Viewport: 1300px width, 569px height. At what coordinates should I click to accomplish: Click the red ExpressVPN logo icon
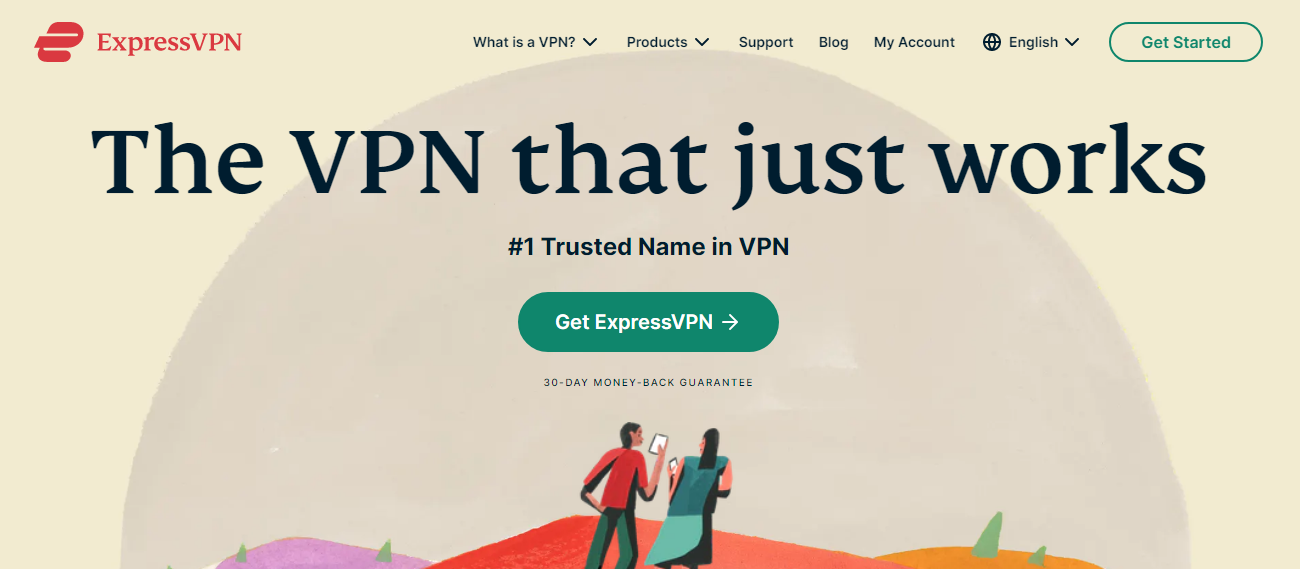point(59,42)
